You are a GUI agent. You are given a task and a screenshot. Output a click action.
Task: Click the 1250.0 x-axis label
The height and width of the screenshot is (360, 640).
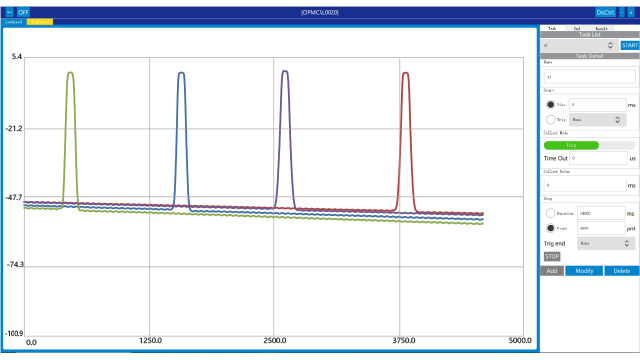pyautogui.click(x=151, y=340)
